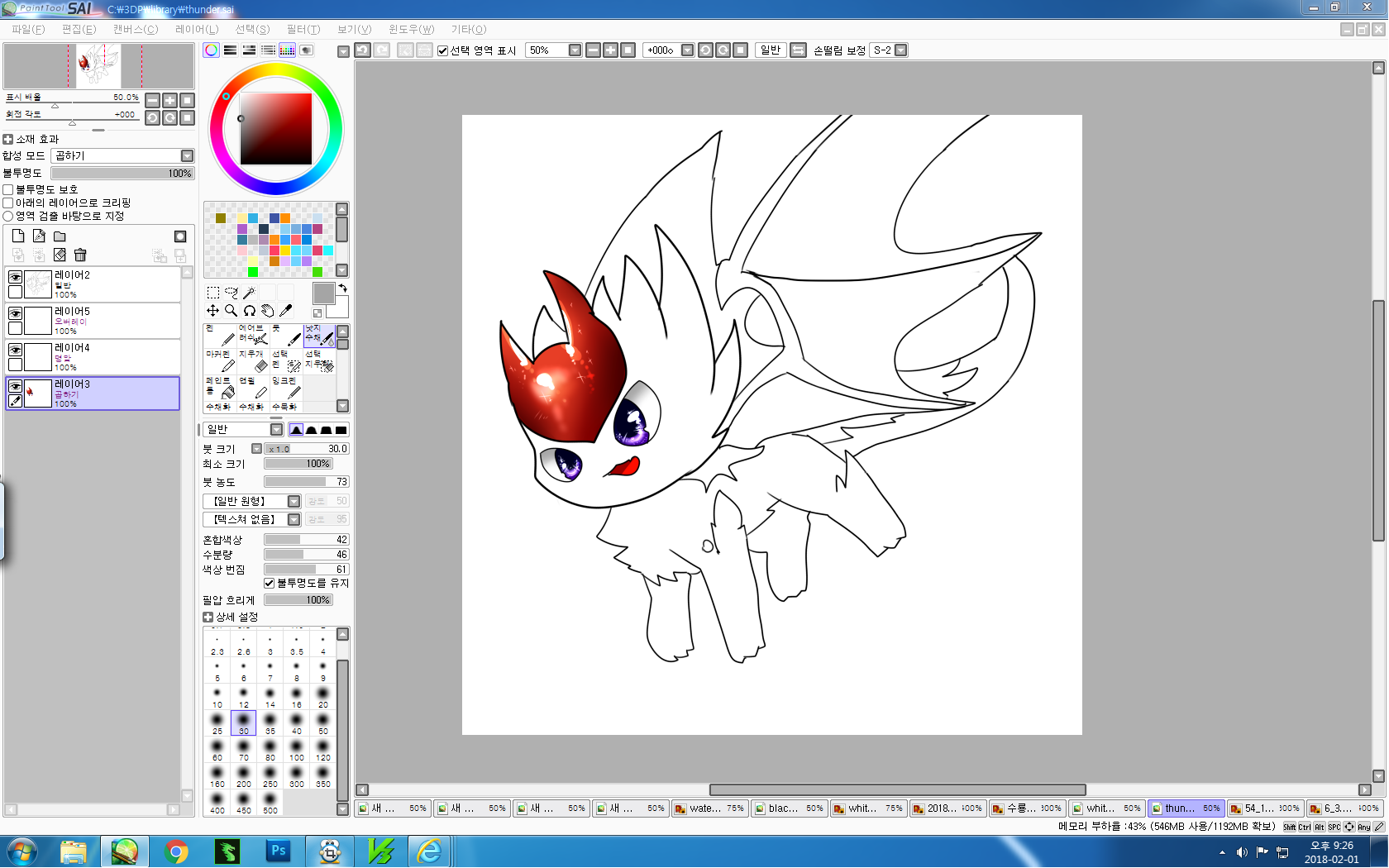Viewport: 1389px width, 868px height.
Task: Open the 필터(T) menu
Action: point(303,29)
